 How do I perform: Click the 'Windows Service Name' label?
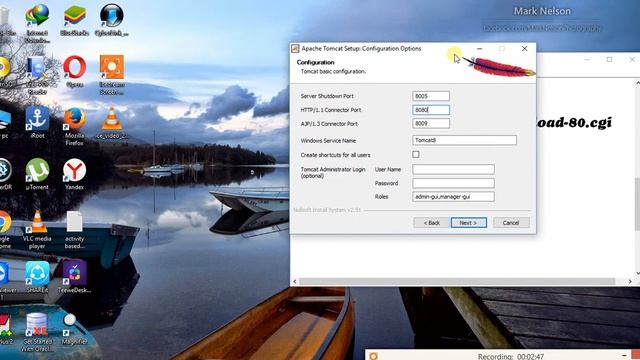[328, 140]
